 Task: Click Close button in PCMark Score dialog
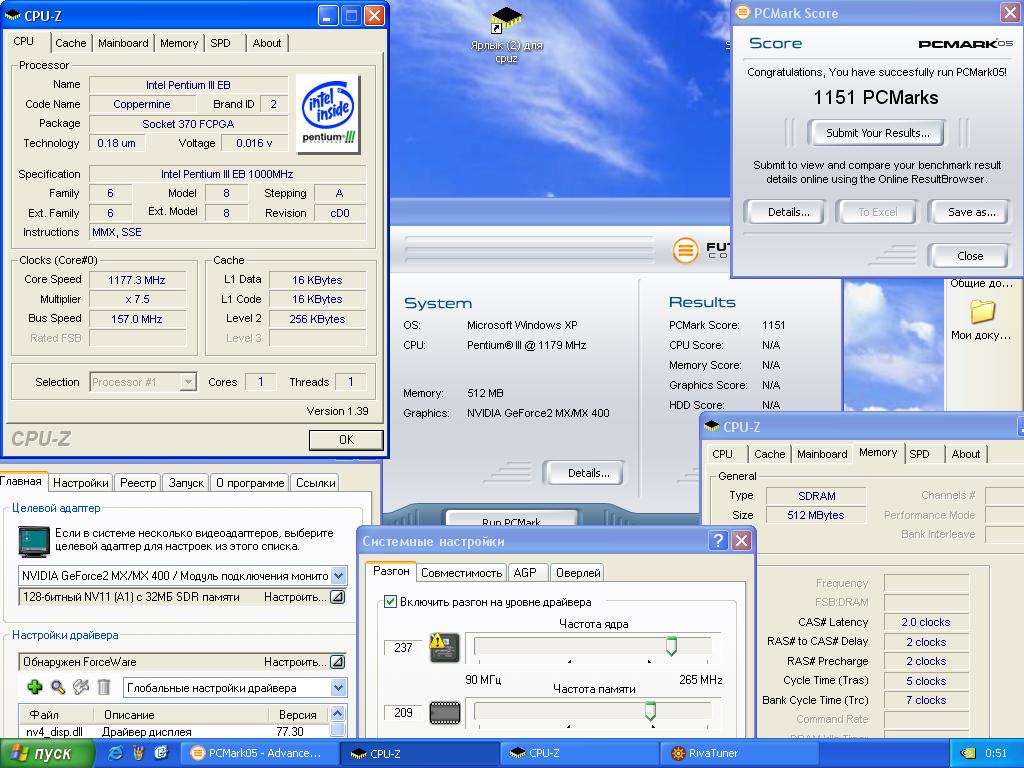970,256
